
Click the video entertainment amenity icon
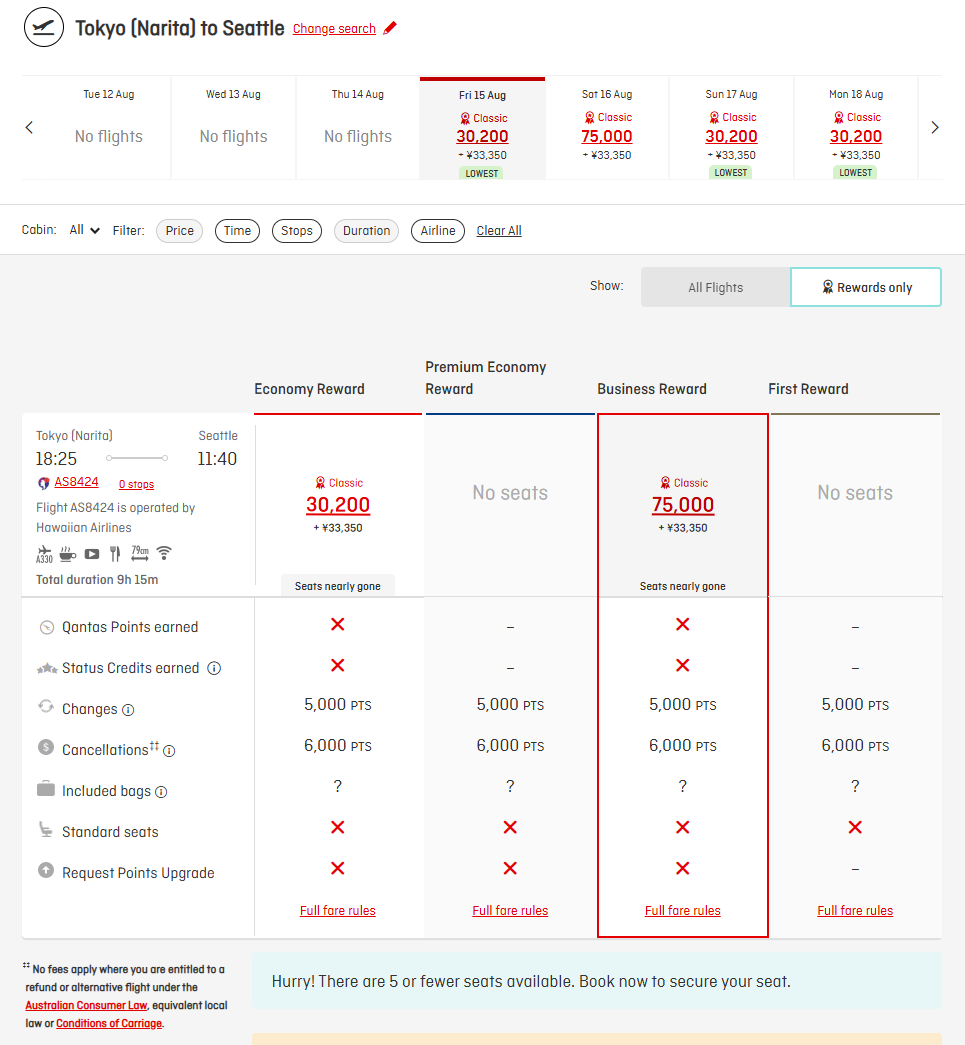pos(92,554)
